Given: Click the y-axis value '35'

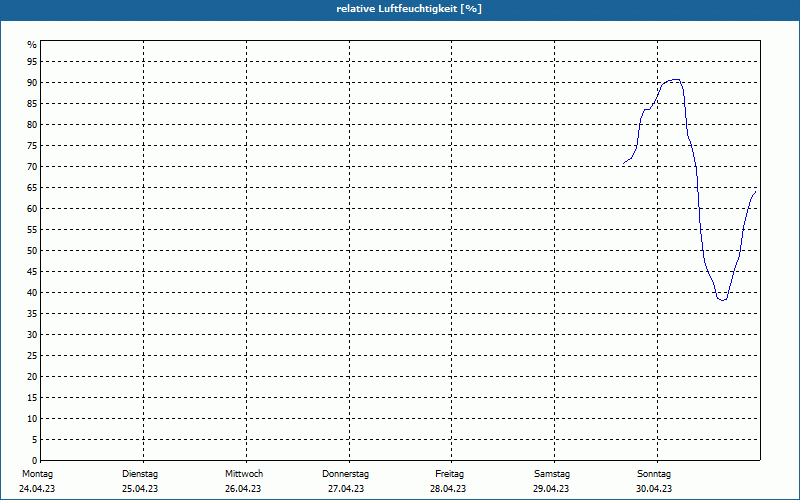Looking at the screenshot, I should [32, 314].
